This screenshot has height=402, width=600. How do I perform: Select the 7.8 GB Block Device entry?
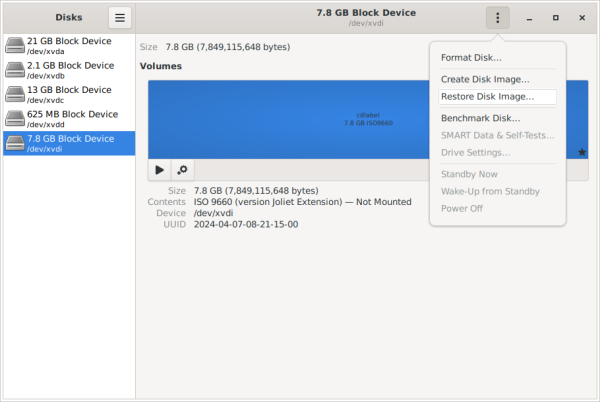click(x=70, y=143)
